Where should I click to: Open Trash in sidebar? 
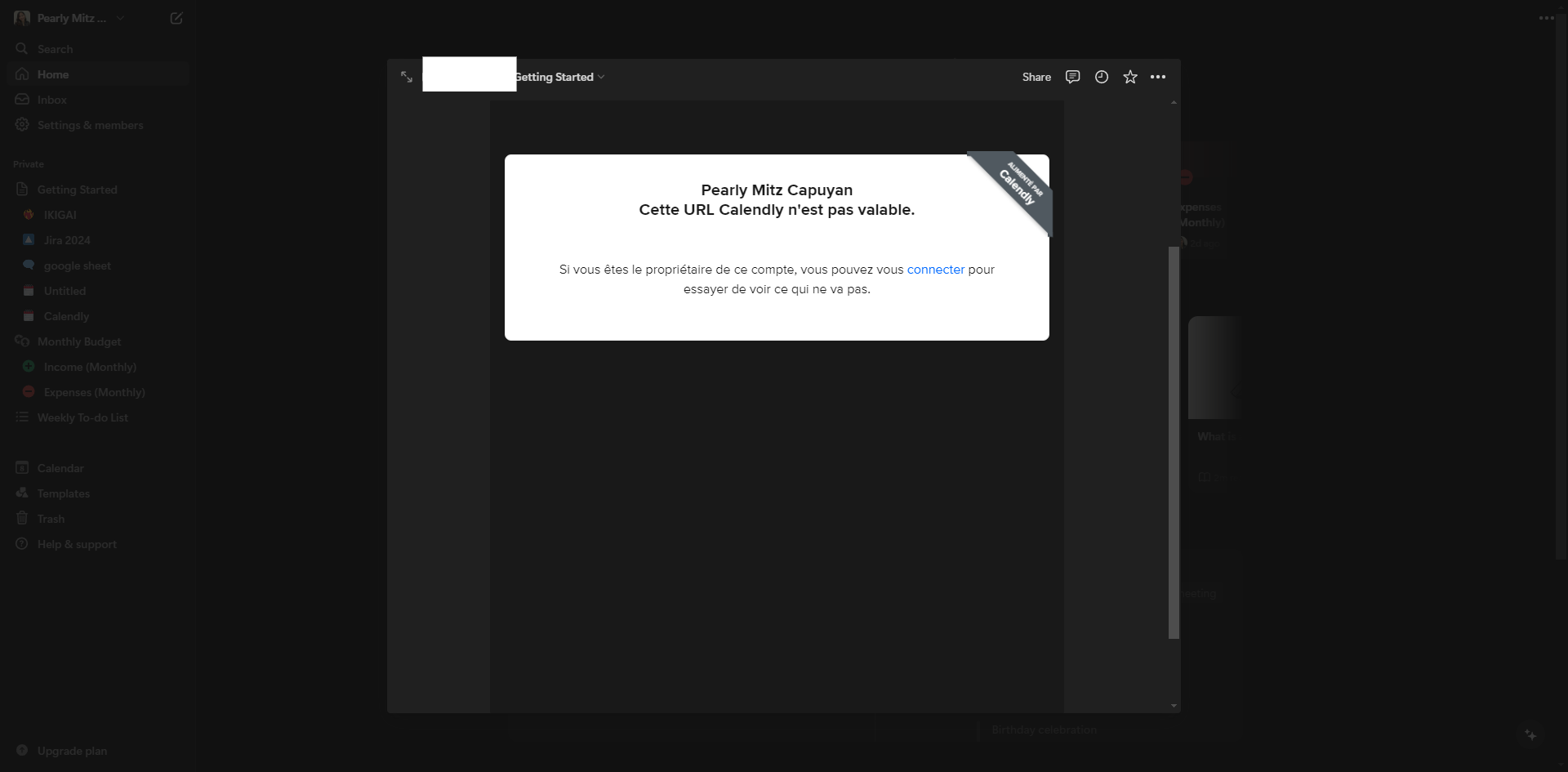[x=98, y=519]
